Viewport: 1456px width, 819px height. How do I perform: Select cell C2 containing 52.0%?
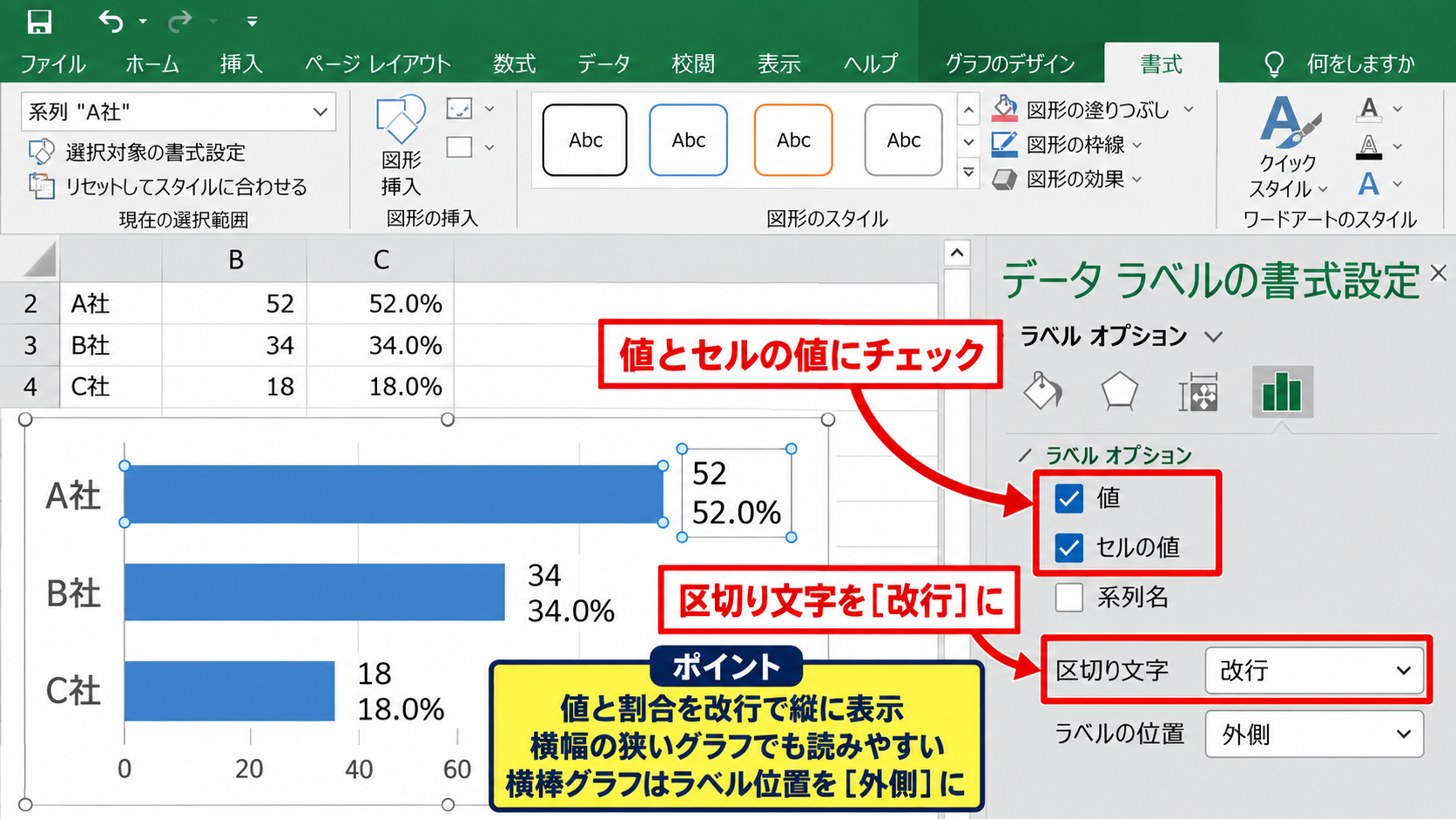(x=381, y=303)
